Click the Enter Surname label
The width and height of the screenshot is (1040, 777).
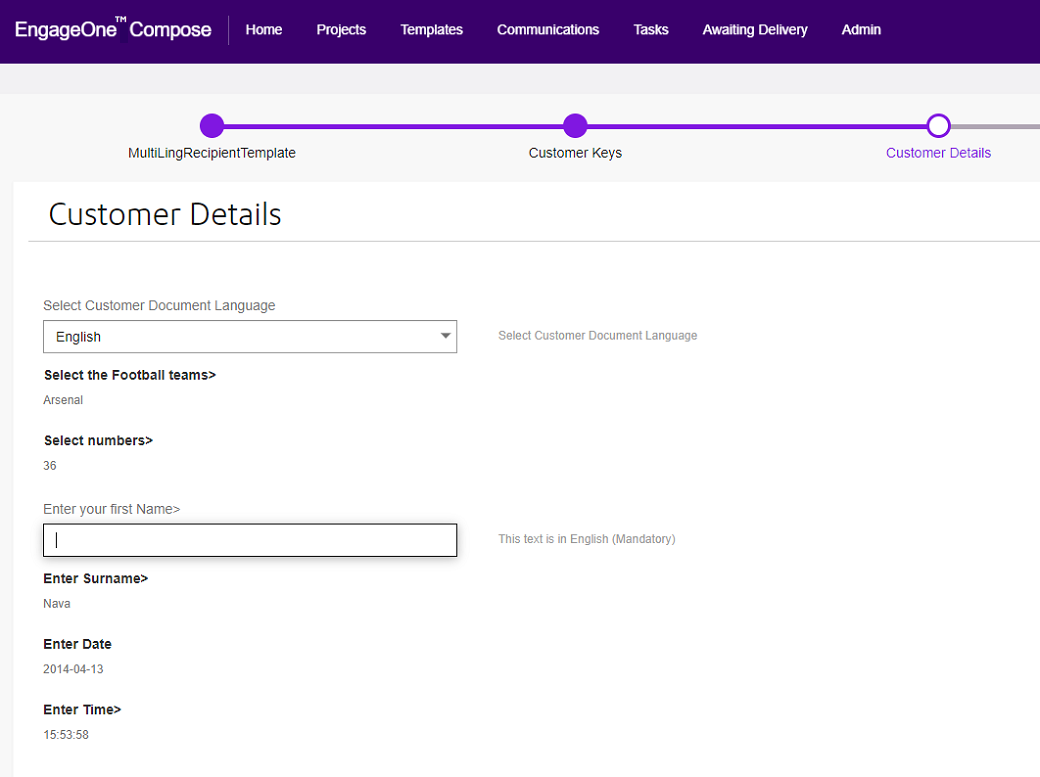[96, 579]
